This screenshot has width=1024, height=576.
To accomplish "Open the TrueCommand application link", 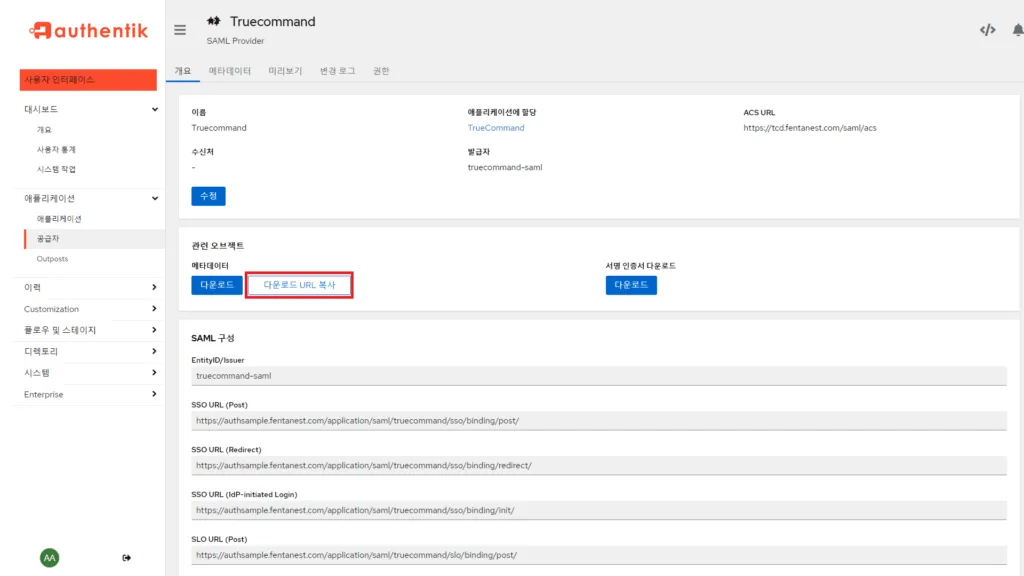I will (496, 127).
